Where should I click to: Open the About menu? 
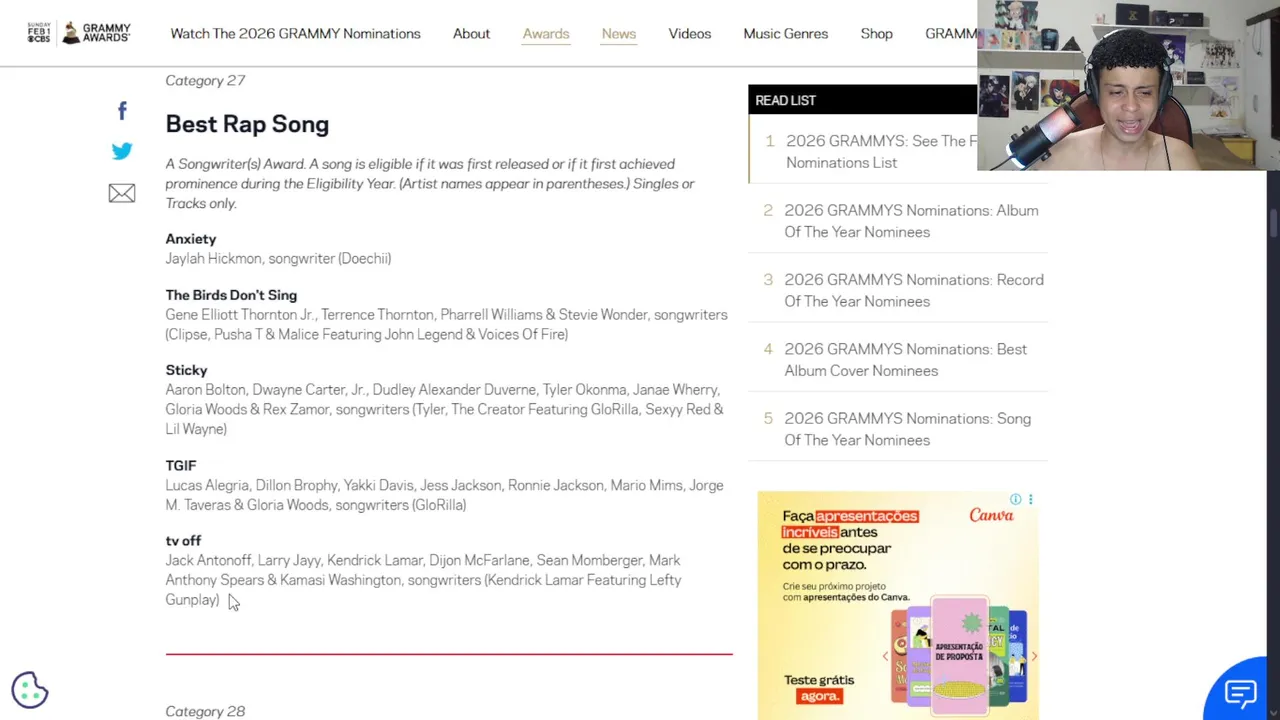(471, 33)
